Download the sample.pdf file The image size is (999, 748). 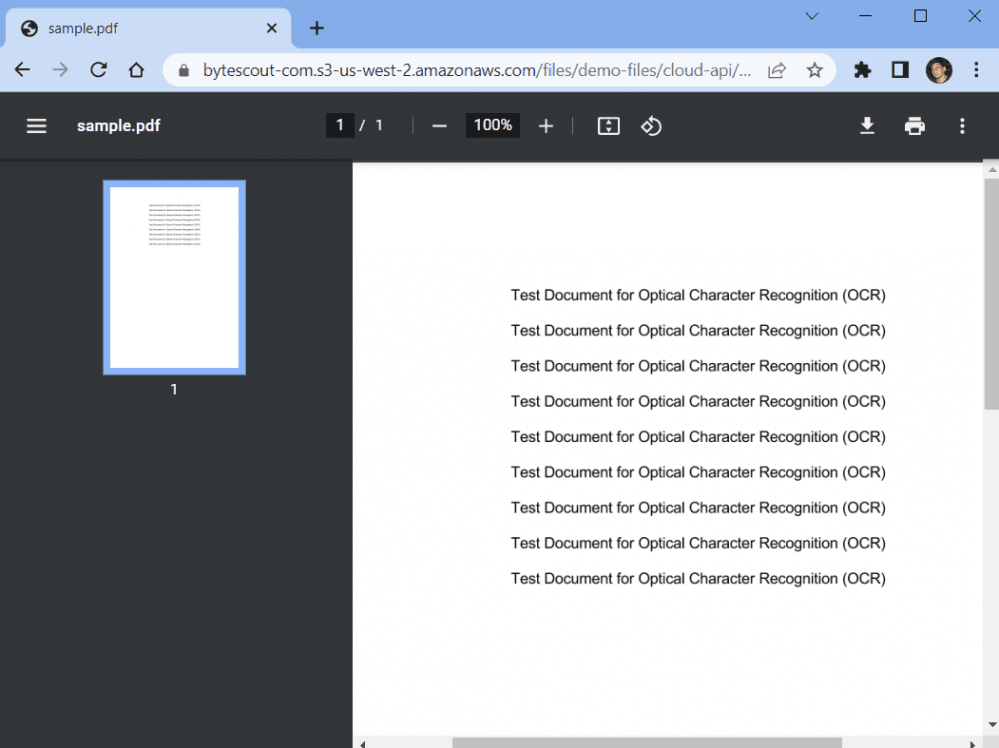click(x=867, y=126)
